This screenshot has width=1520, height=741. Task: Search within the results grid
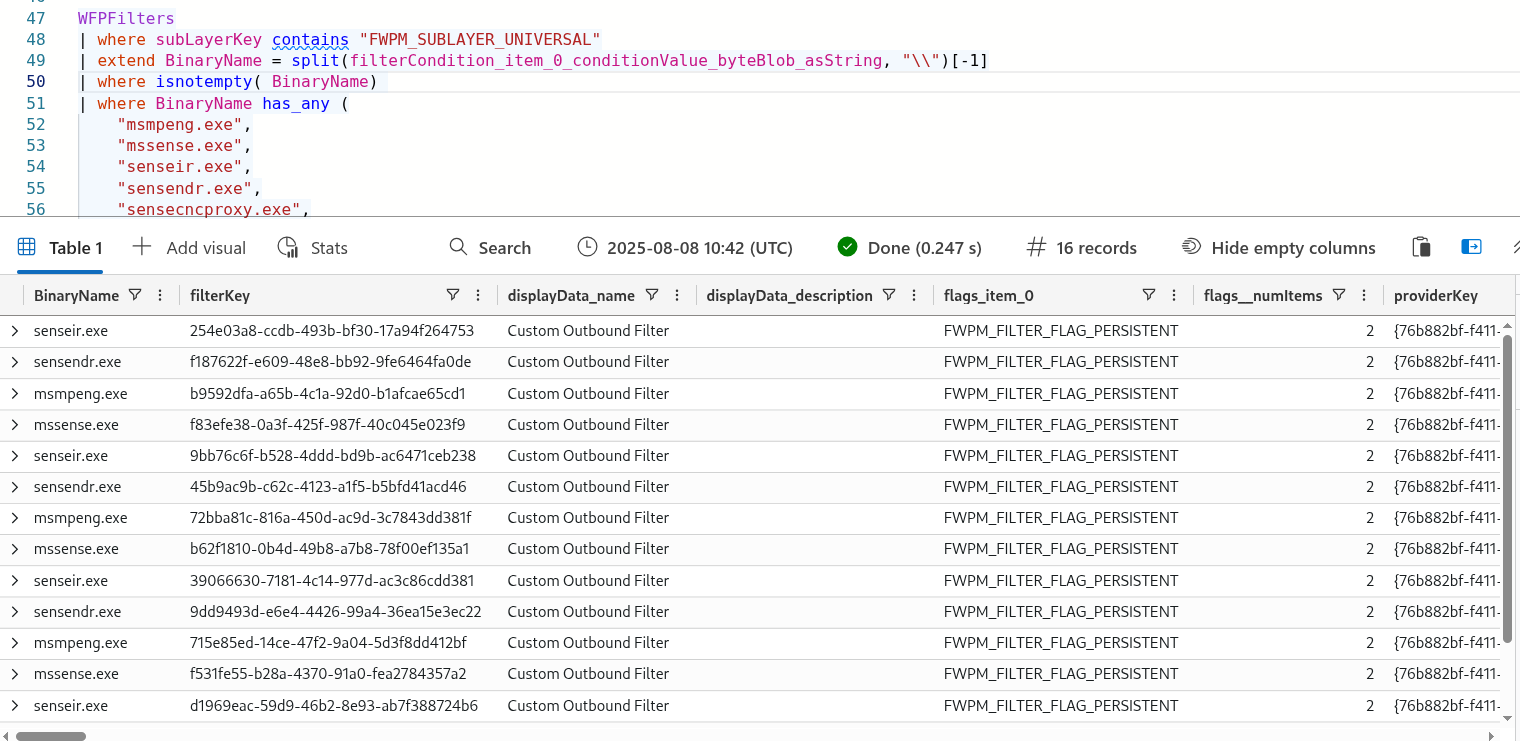point(490,247)
